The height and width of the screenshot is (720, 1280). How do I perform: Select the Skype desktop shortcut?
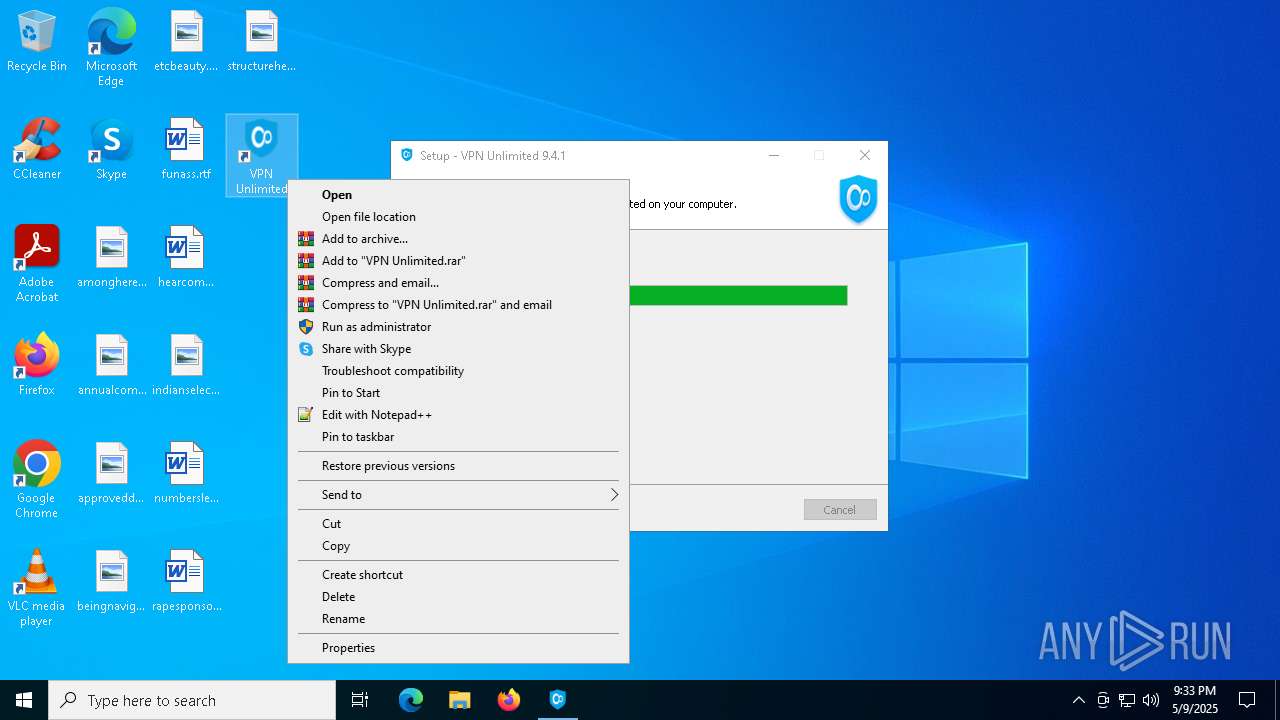coord(111,150)
